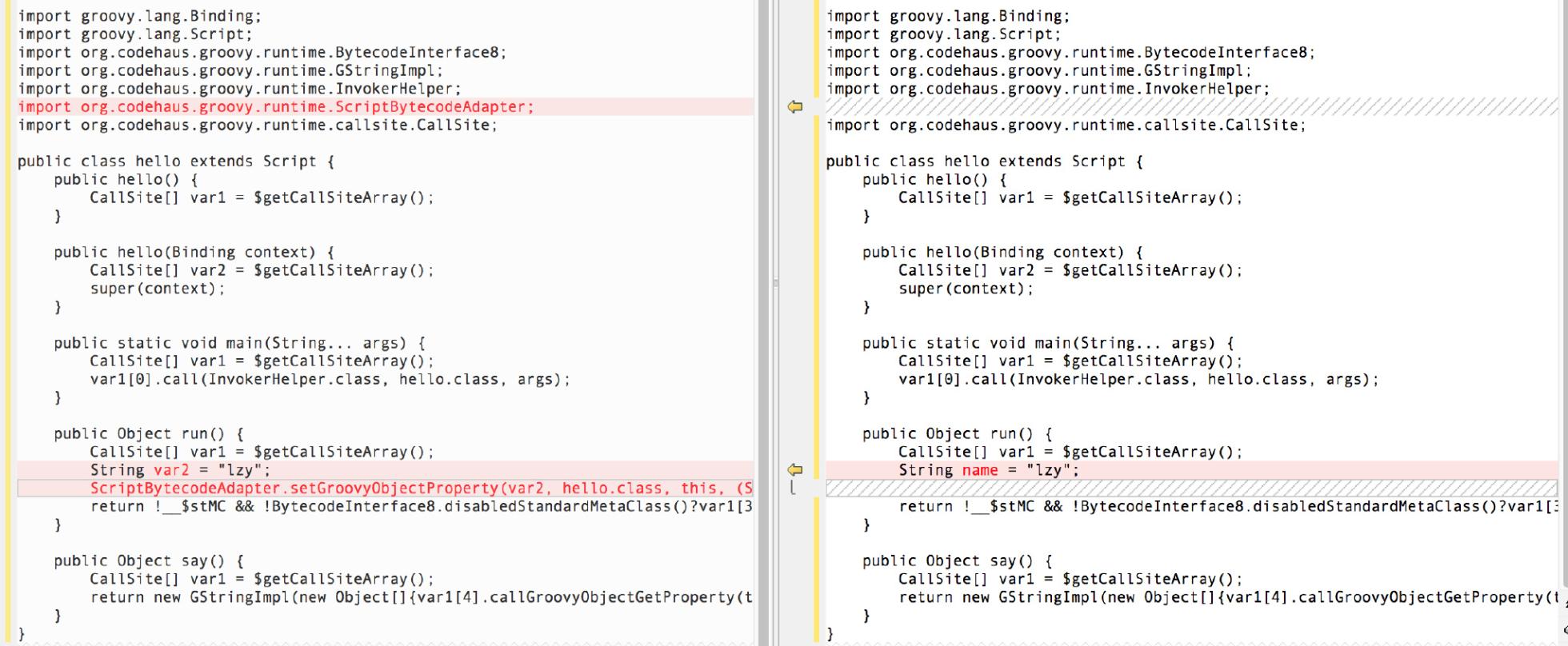Click 'public static void main' in left pane
1568x646 pixels.
point(240,343)
